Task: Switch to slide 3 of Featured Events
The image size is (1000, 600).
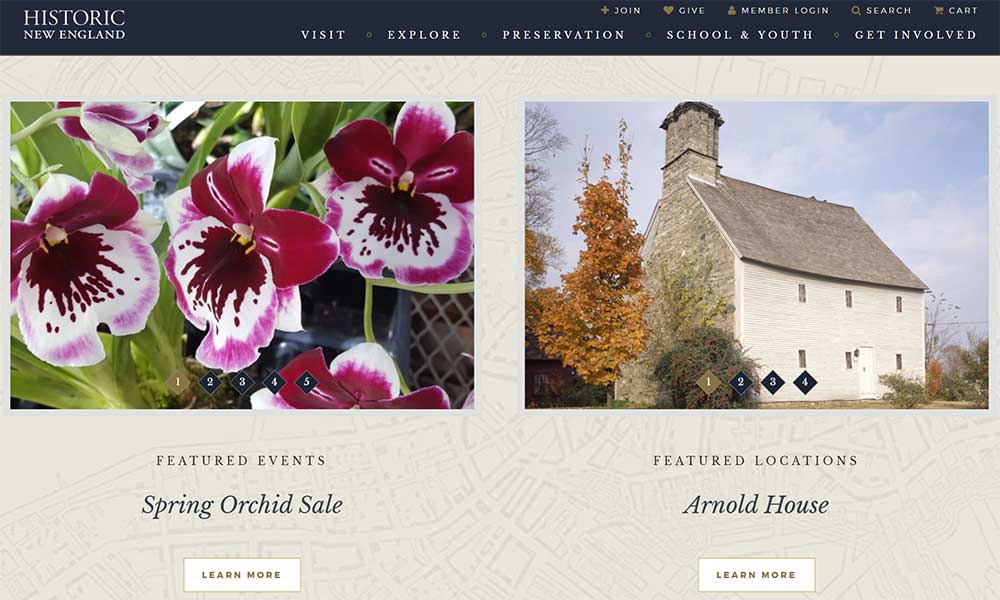Action: (242, 382)
